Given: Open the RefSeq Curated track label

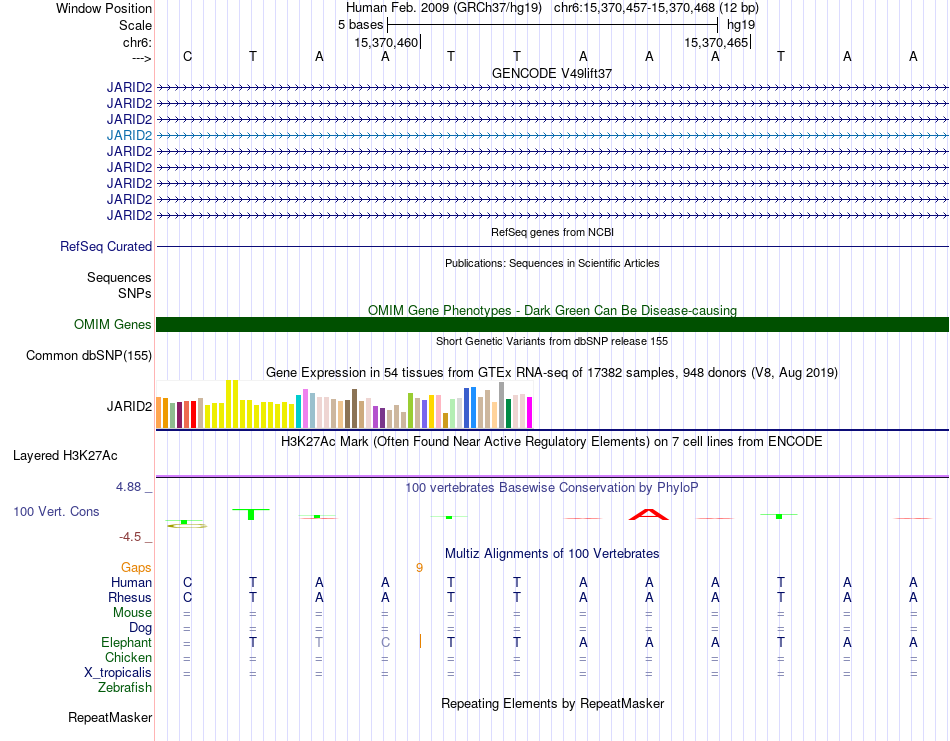Looking at the screenshot, I should tap(106, 247).
